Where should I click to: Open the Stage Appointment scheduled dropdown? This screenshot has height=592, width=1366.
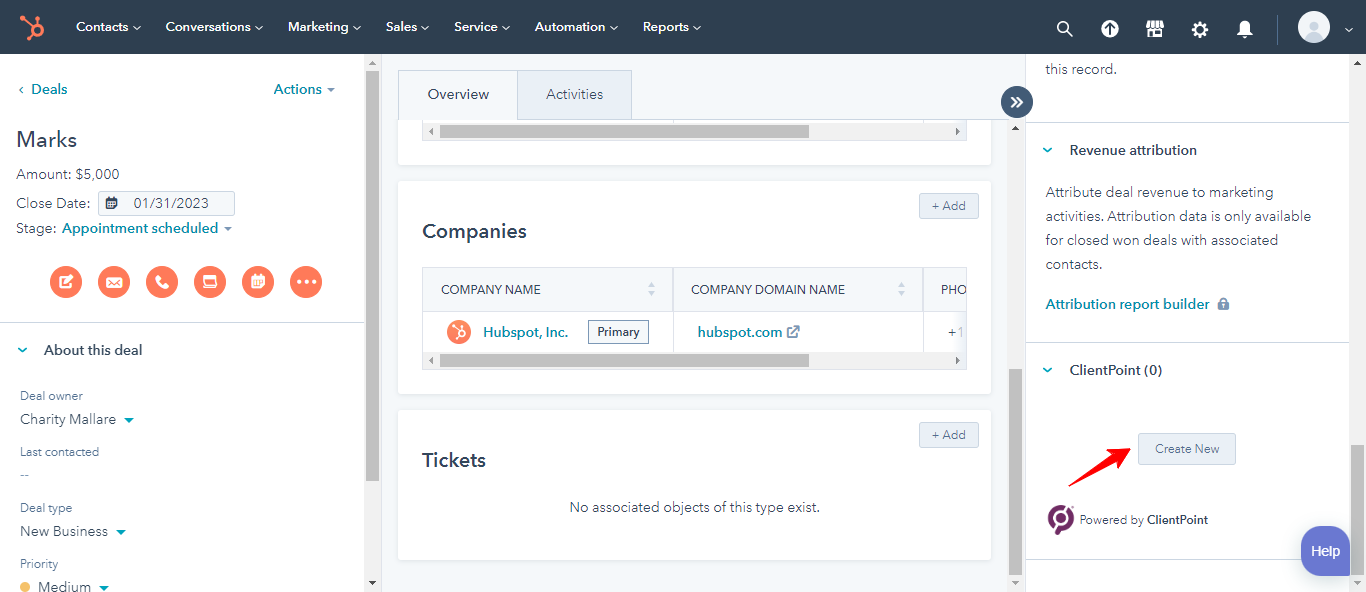pos(146,228)
